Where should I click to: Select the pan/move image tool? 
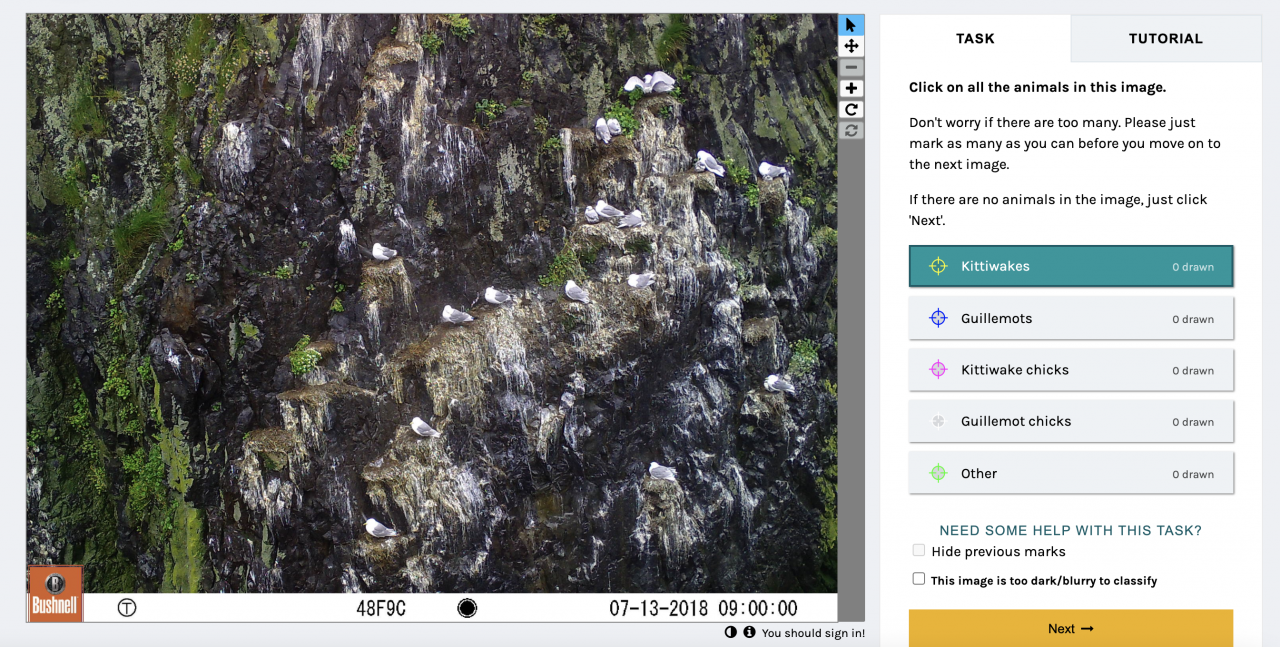[x=851, y=46]
